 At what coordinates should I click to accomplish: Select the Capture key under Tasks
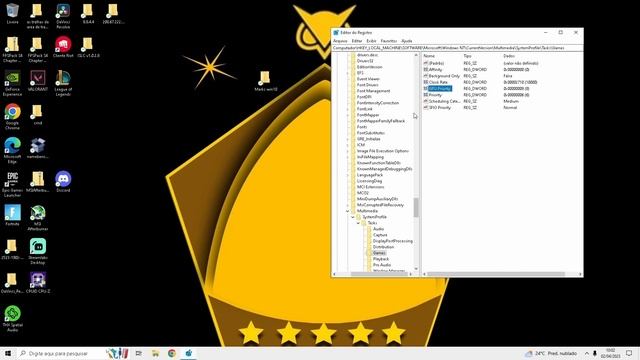380,235
